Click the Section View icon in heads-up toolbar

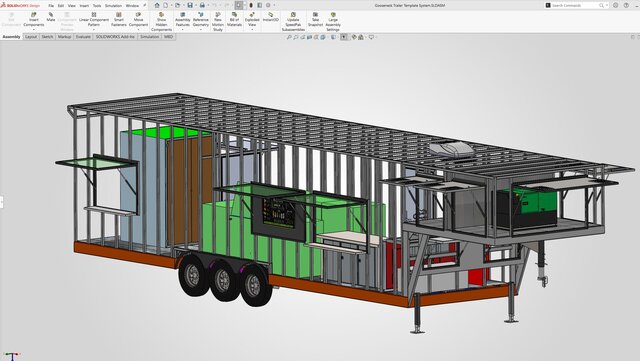(x=309, y=37)
